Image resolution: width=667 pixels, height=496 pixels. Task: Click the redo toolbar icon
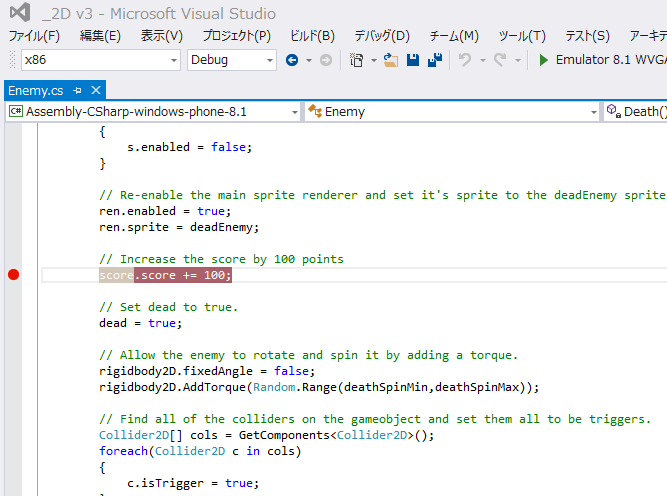point(500,60)
